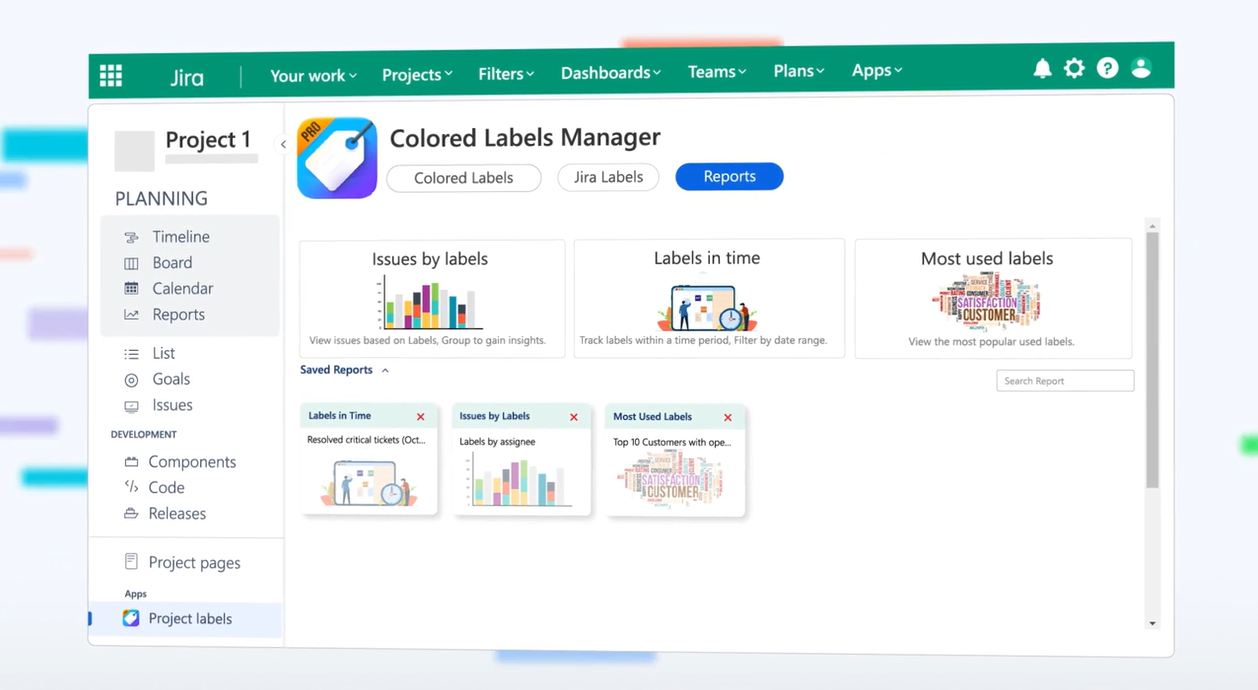Expand the Projects dropdown menu
The image size is (1258, 690).
click(417, 75)
